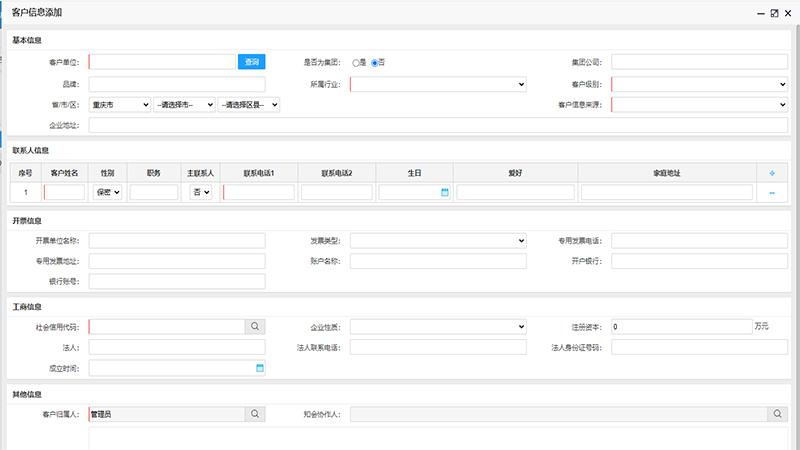Select the 否 radio for 是否为集团
The image size is (800, 450).
[x=374, y=63]
